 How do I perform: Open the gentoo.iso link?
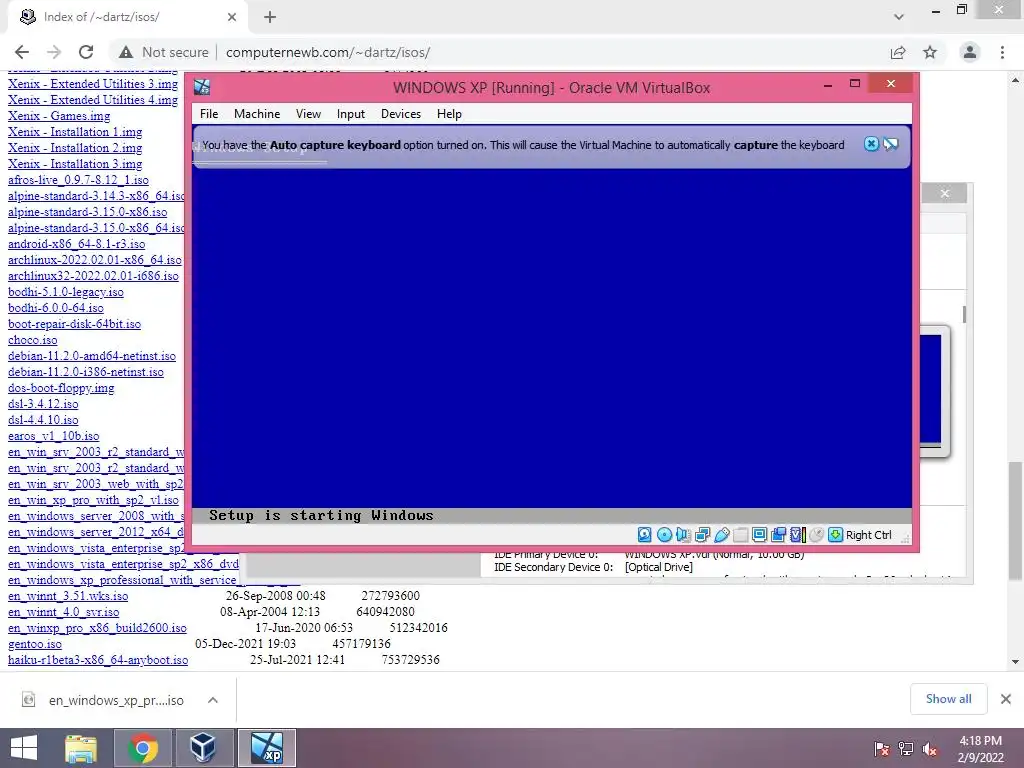click(x=35, y=644)
